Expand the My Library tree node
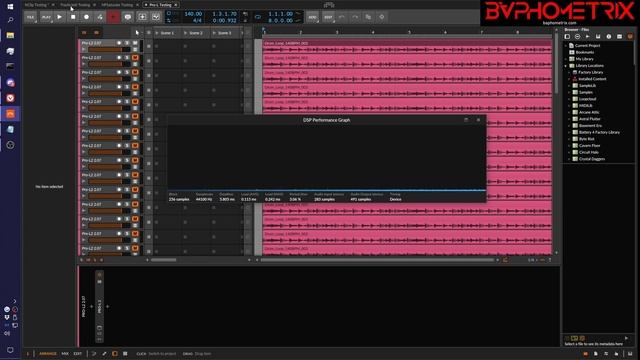 566,59
